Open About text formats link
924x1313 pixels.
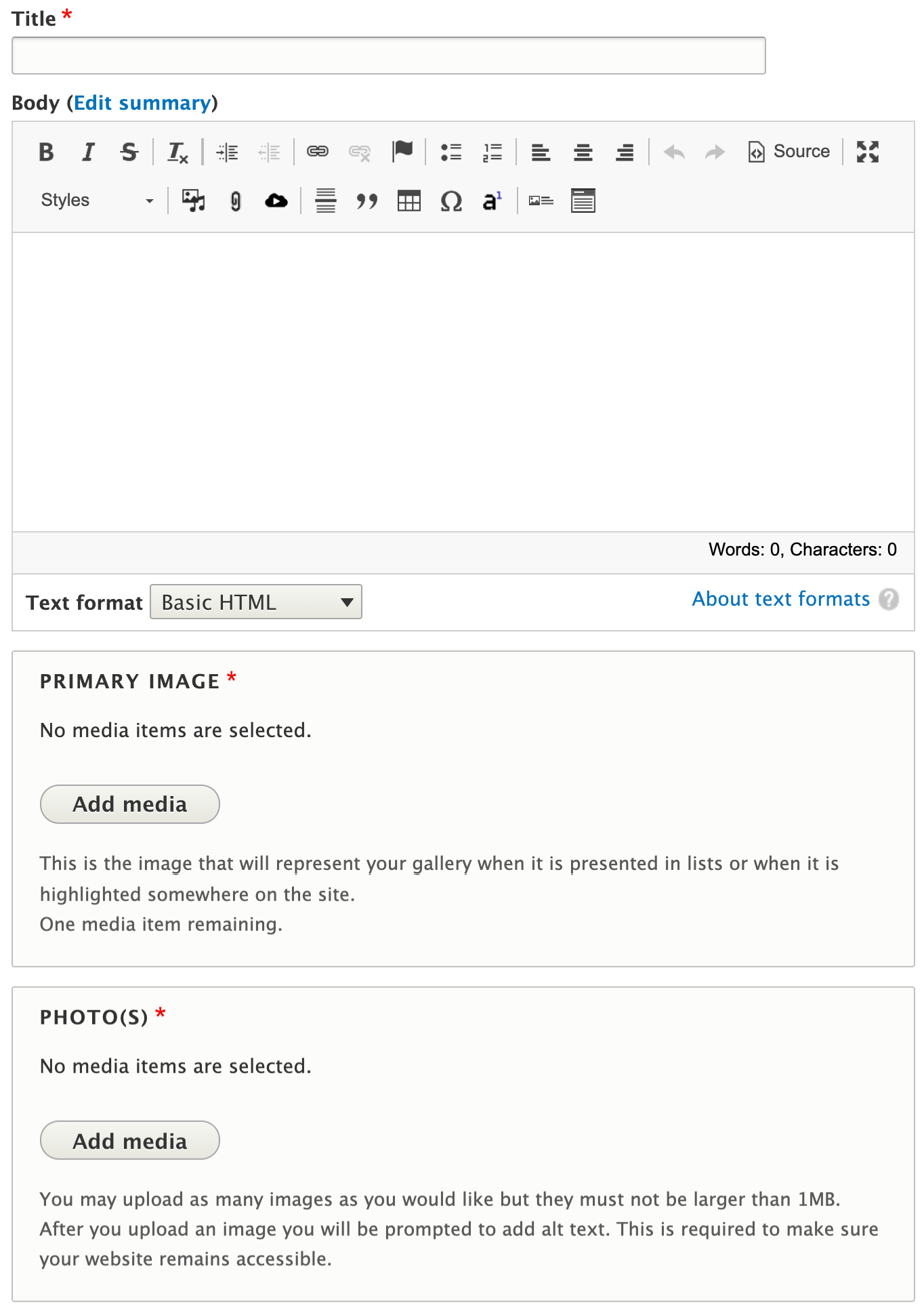780,599
